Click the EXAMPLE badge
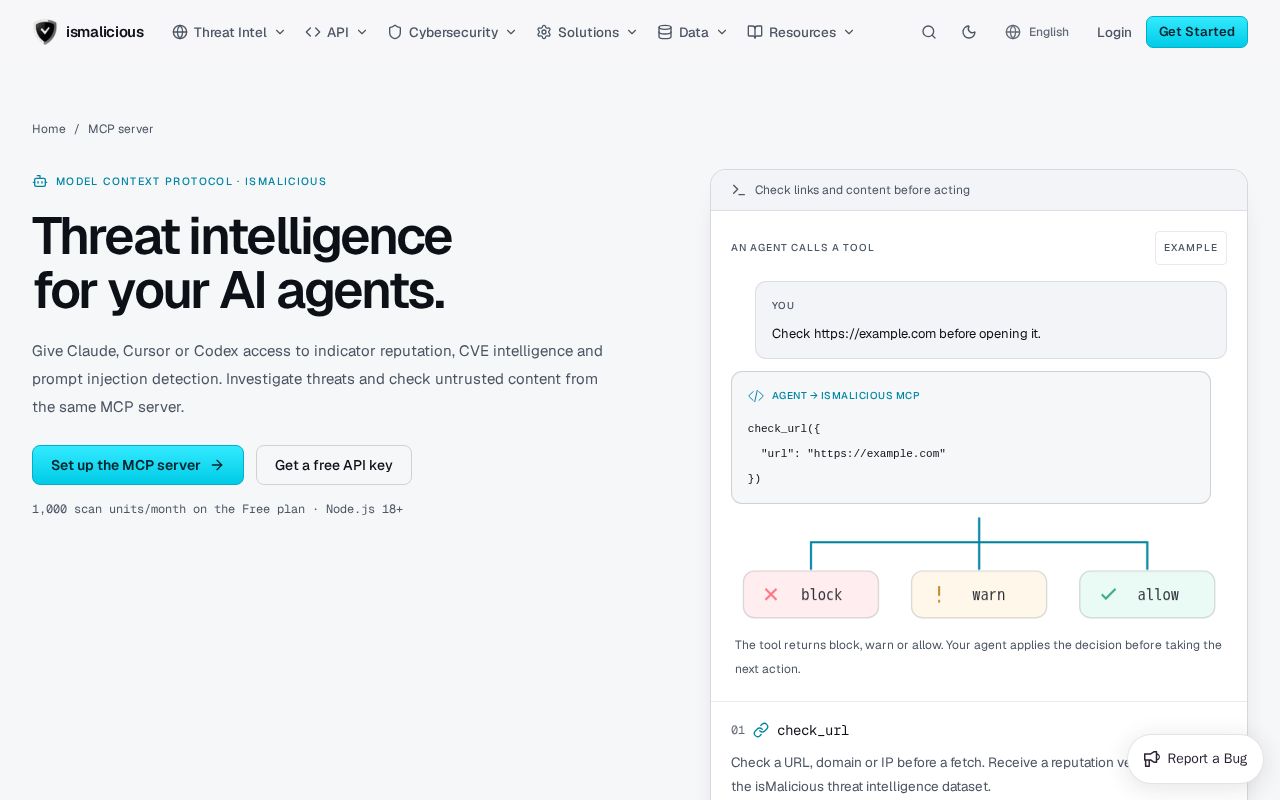1280x800 pixels. [1191, 248]
